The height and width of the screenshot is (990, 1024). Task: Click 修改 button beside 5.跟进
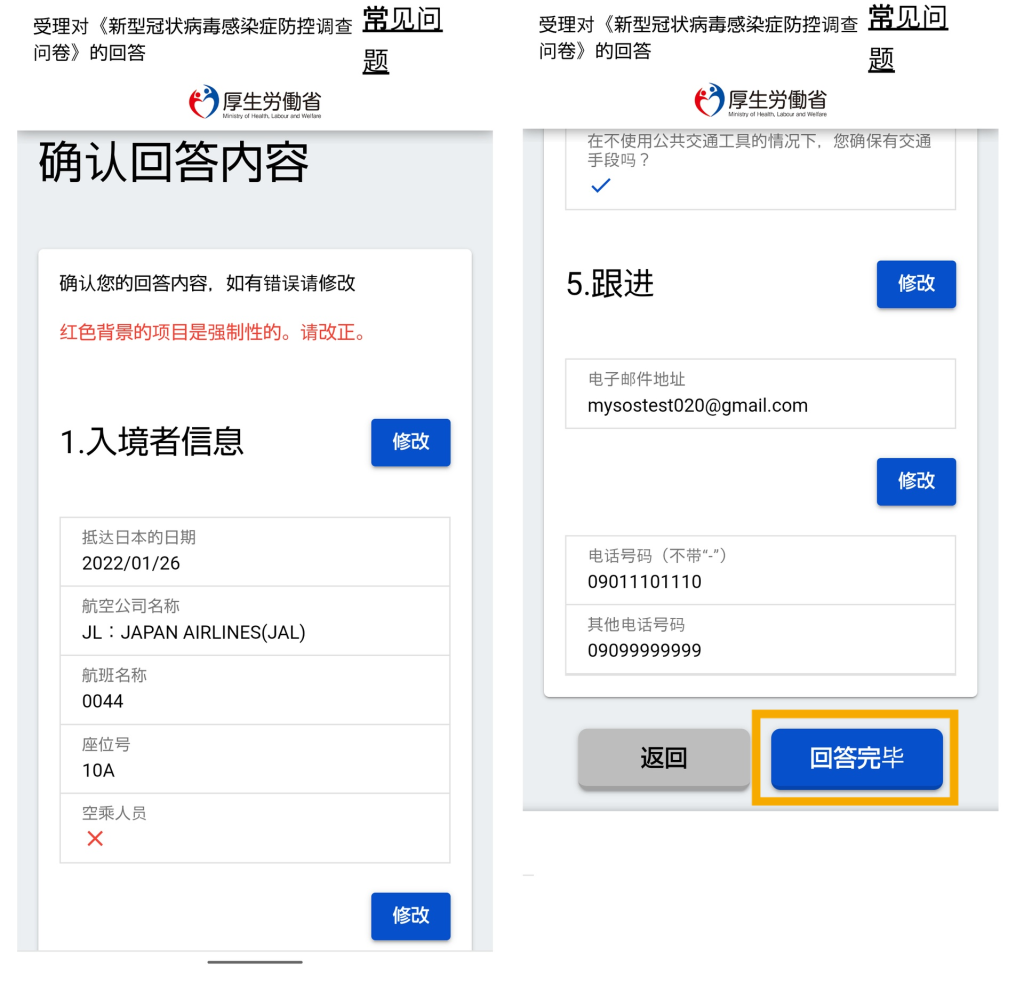916,284
